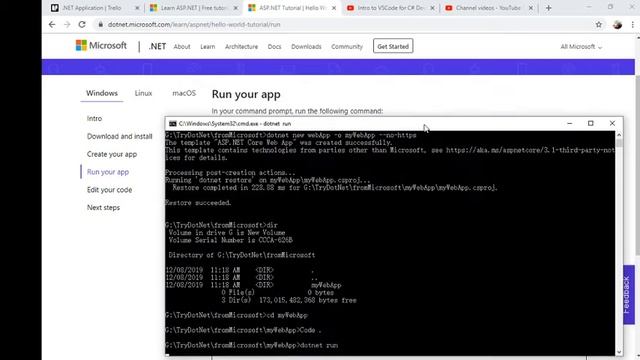Open the Downloads menu item
The height and width of the screenshot is (360, 640).
306,47
